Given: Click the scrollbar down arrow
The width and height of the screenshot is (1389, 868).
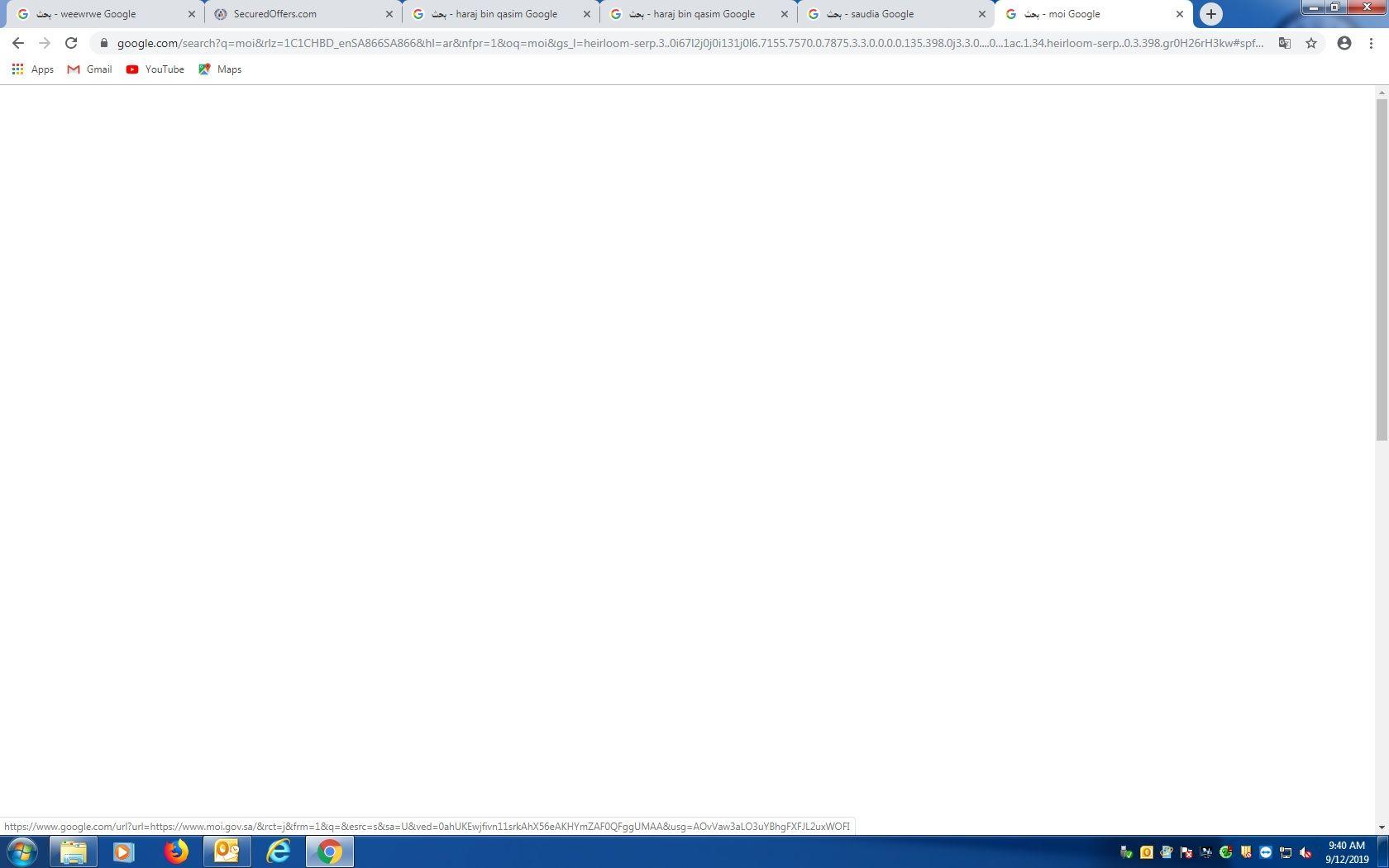Looking at the screenshot, I should click(x=1382, y=827).
